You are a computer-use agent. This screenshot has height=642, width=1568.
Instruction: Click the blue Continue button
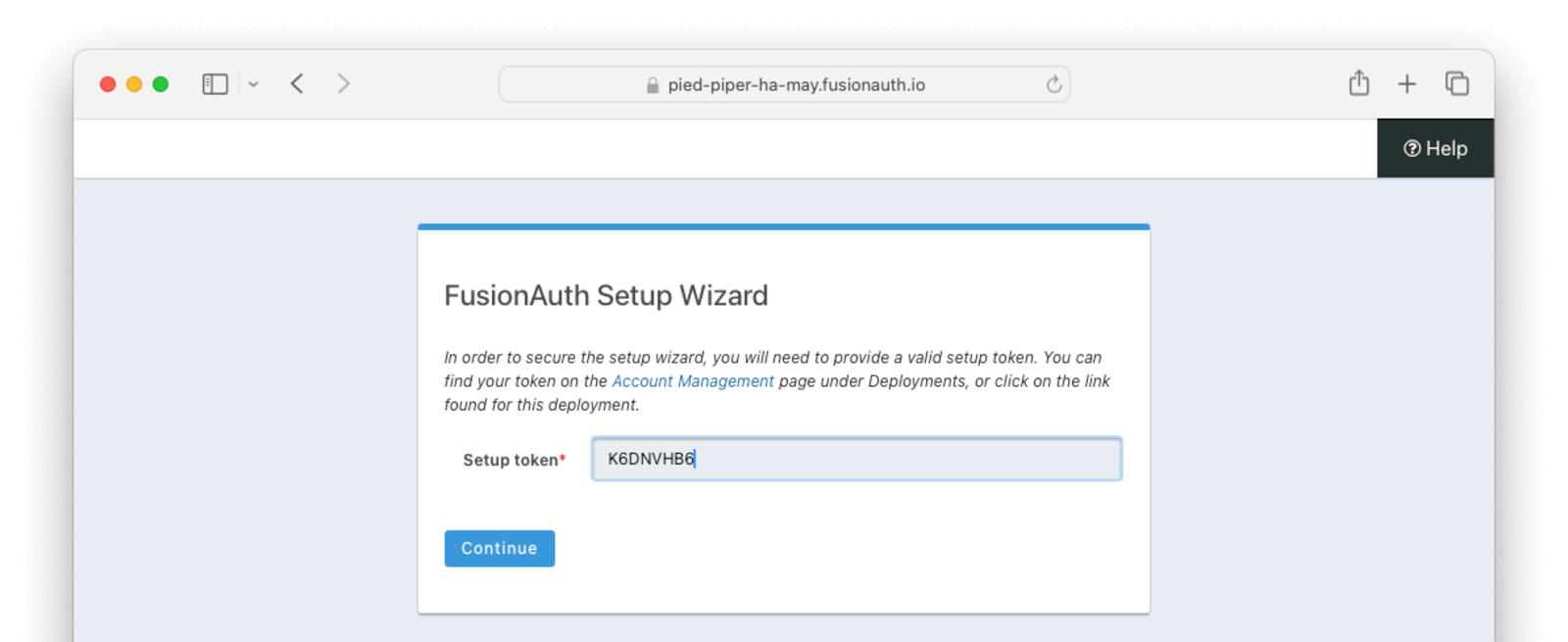point(500,549)
